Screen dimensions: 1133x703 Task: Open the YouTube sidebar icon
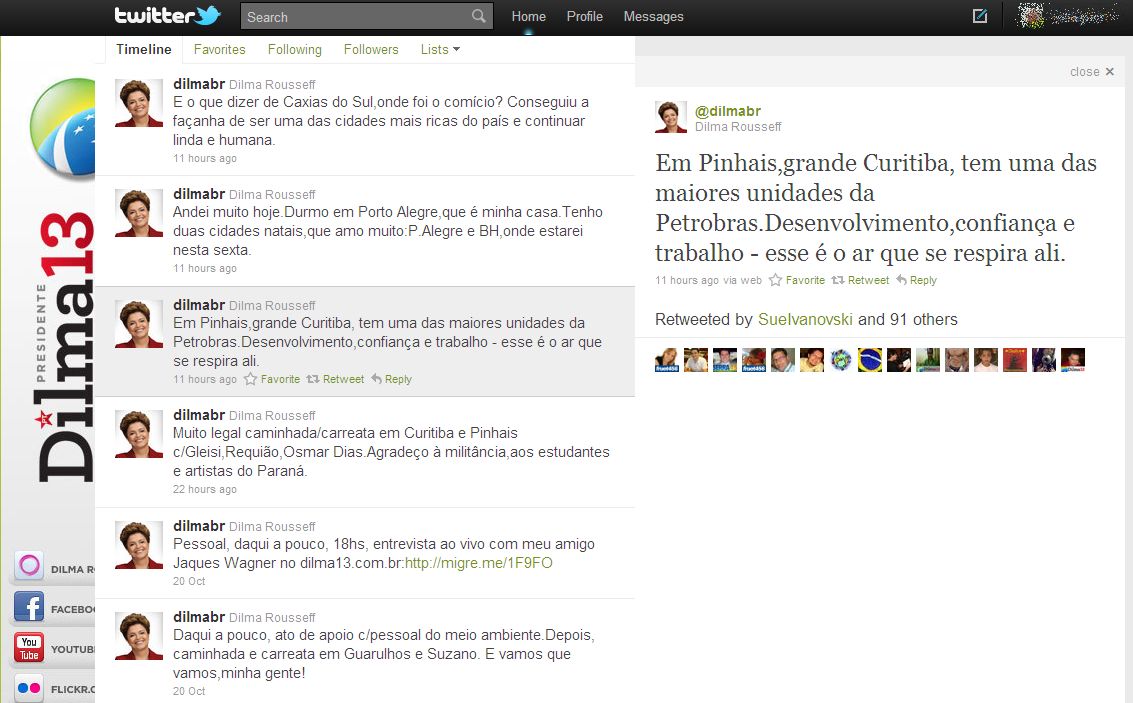click(28, 648)
